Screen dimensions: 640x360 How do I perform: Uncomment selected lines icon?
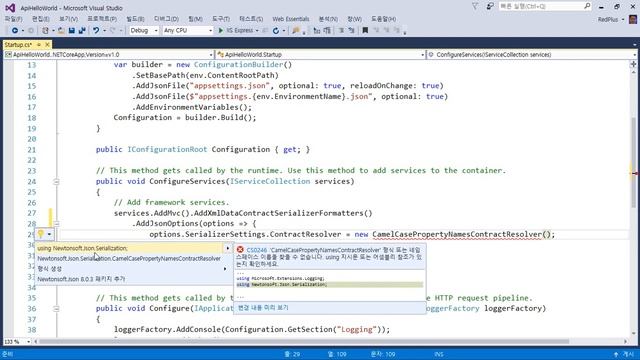(x=351, y=31)
